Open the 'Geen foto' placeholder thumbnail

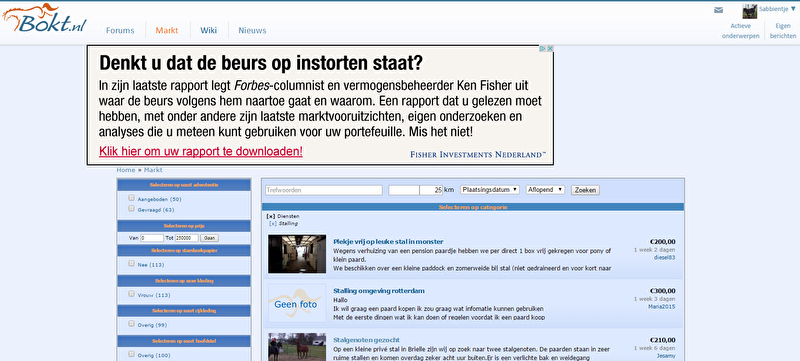297,303
